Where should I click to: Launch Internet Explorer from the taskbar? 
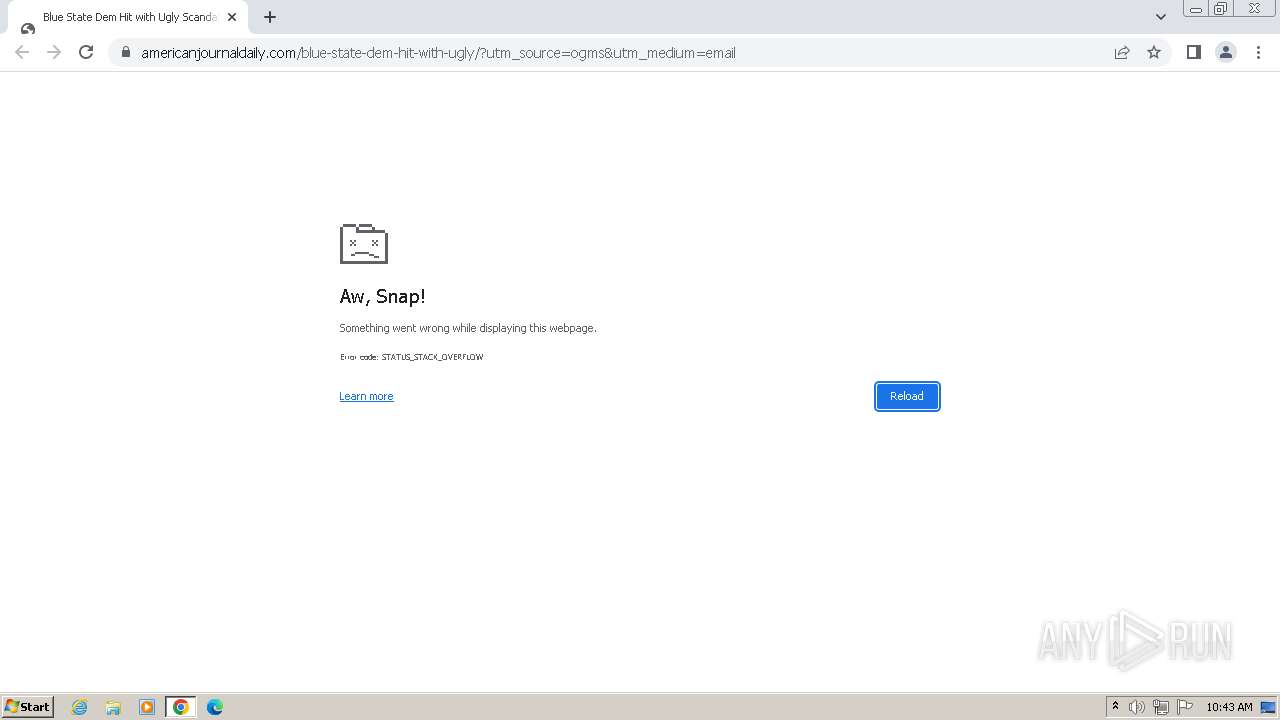(x=80, y=707)
